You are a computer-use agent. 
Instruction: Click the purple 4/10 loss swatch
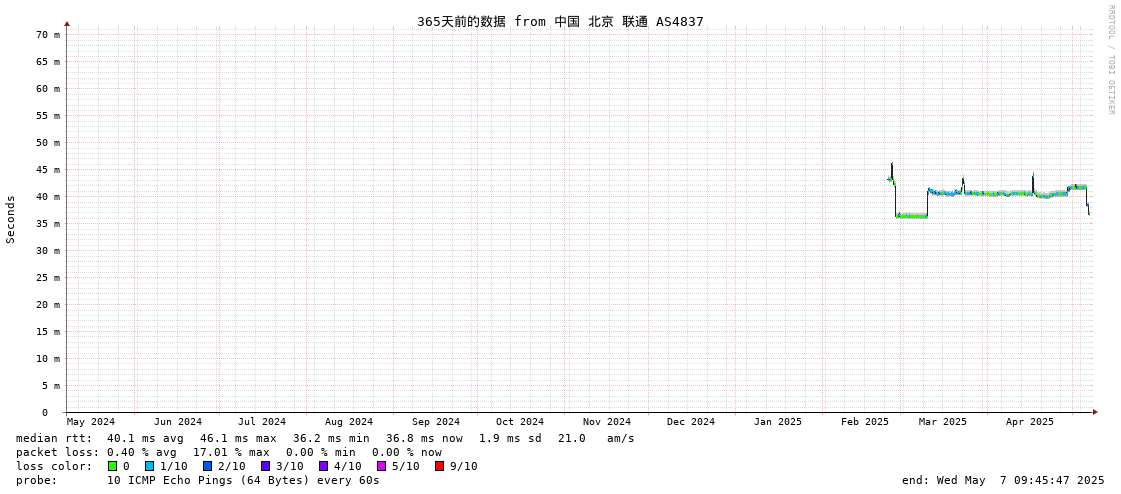click(x=323, y=466)
